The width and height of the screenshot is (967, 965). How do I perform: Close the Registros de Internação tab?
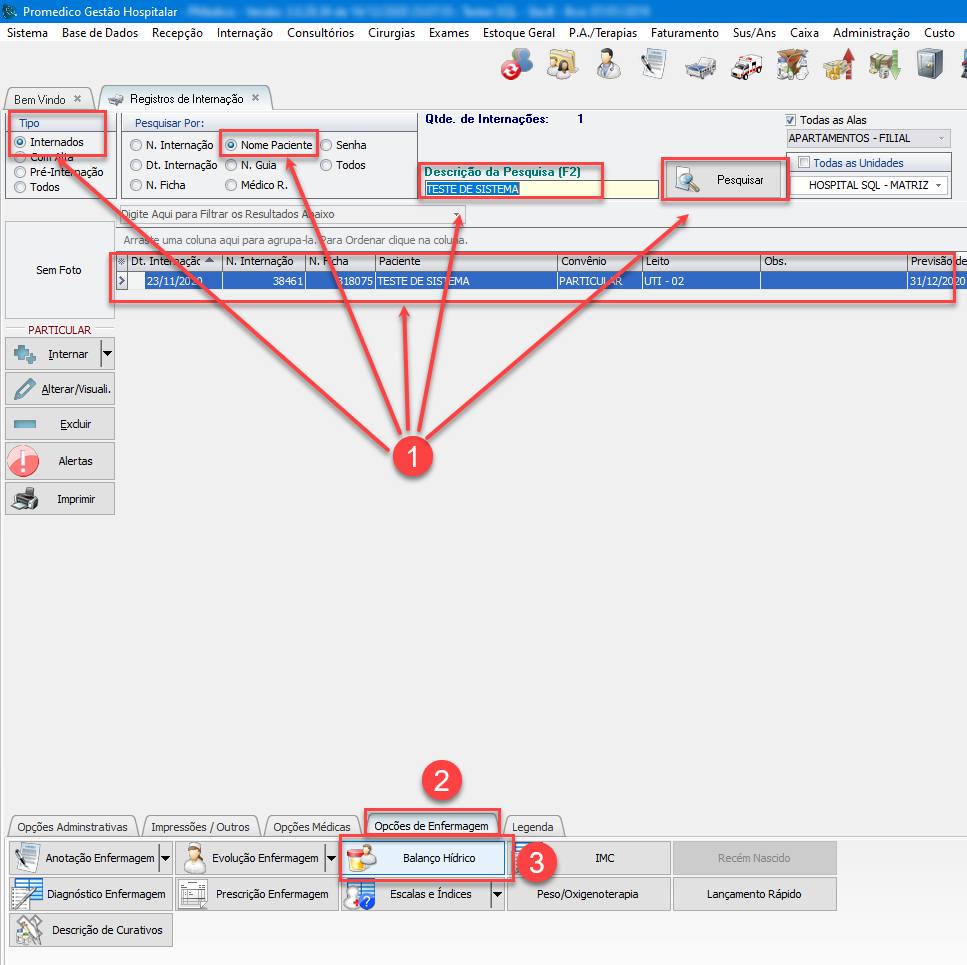point(255,98)
